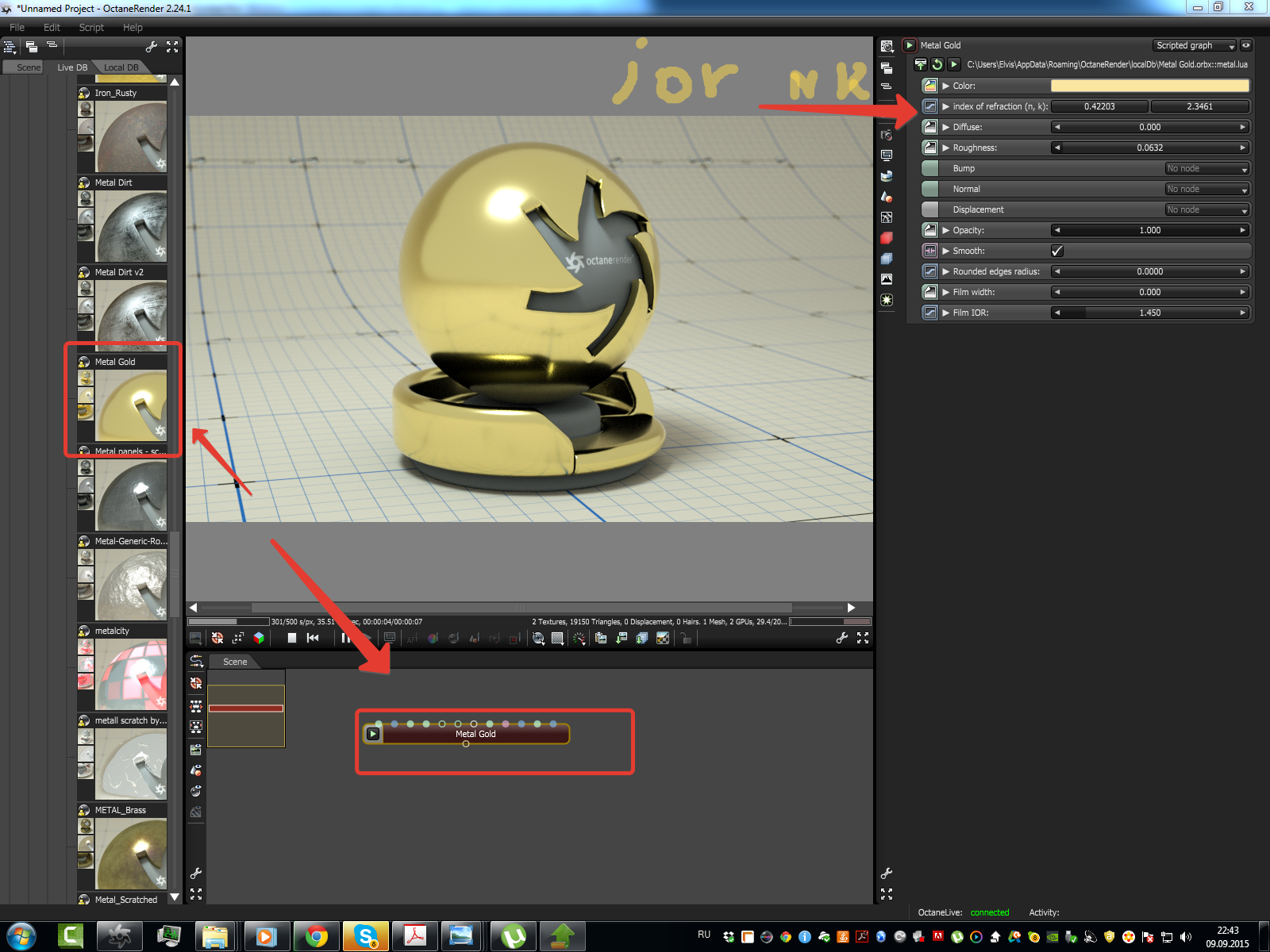
Task: Open the Help menu
Action: click(x=133, y=27)
